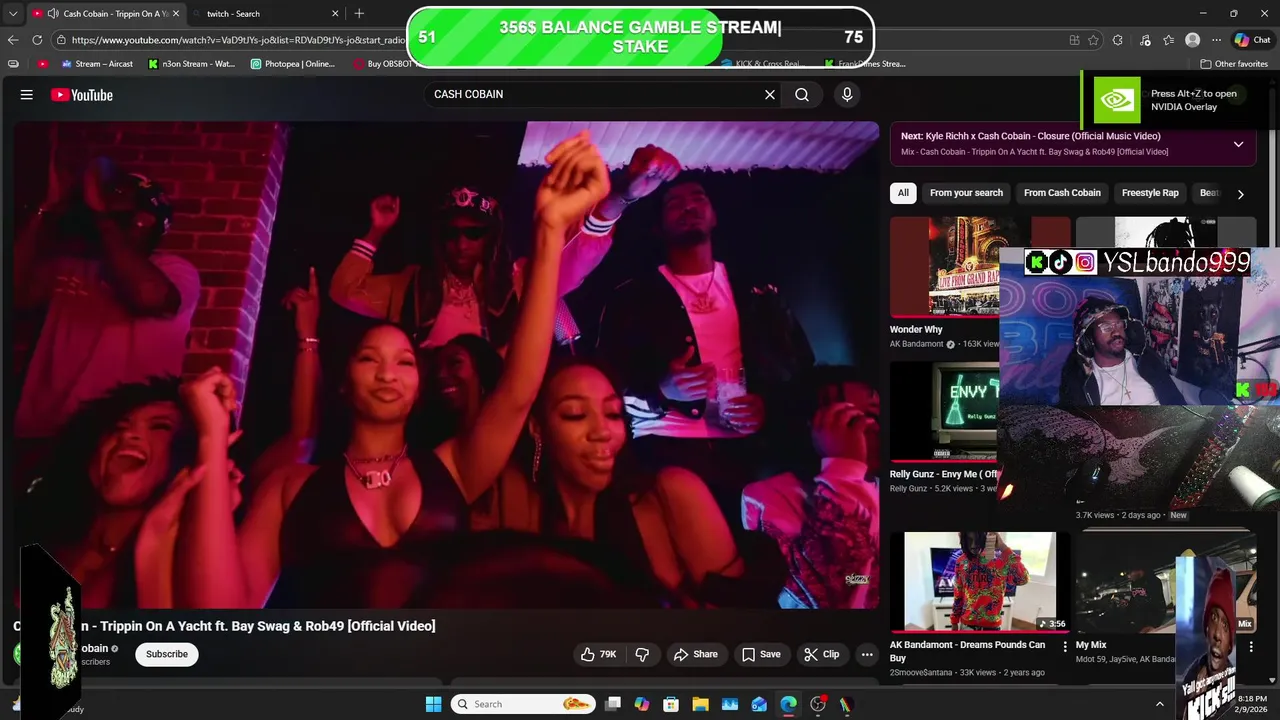Add this page to favorites star
1280x720 pixels.
point(1093,40)
